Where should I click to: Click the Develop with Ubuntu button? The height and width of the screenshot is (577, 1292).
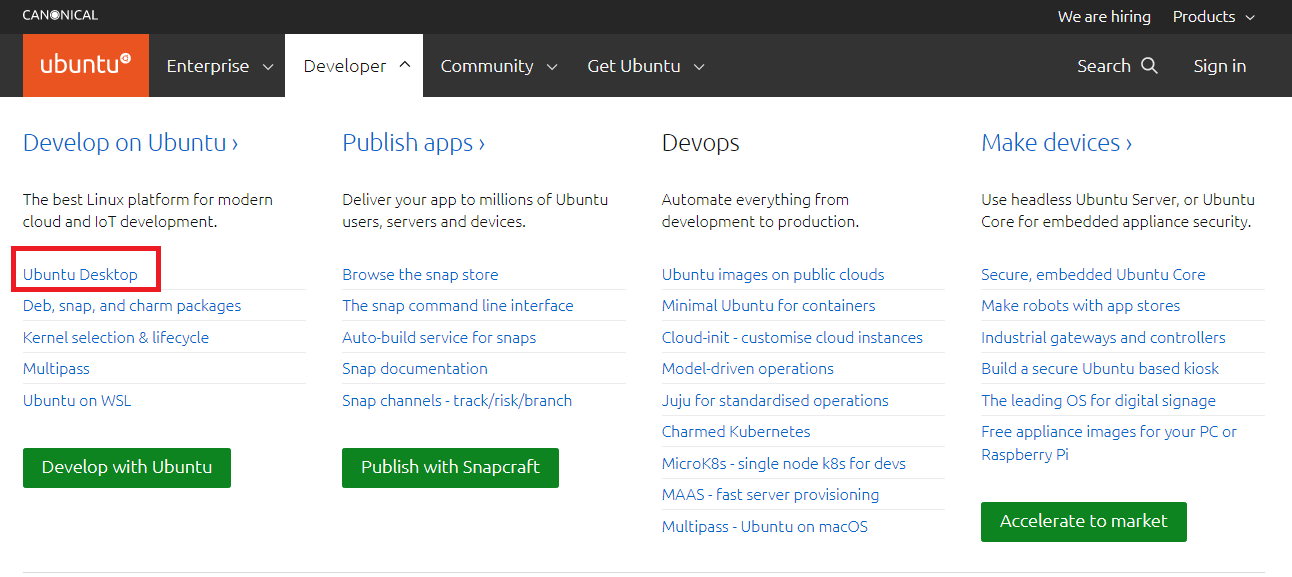click(x=127, y=467)
